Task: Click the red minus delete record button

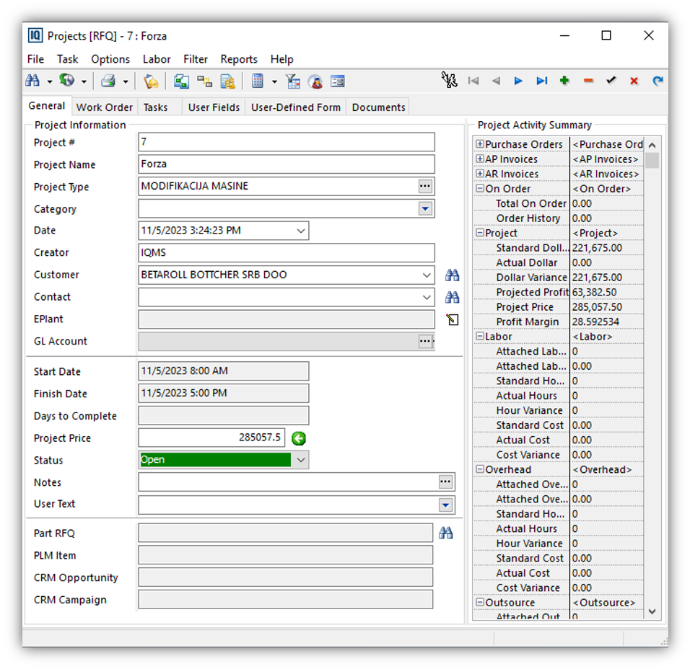Action: (588, 81)
